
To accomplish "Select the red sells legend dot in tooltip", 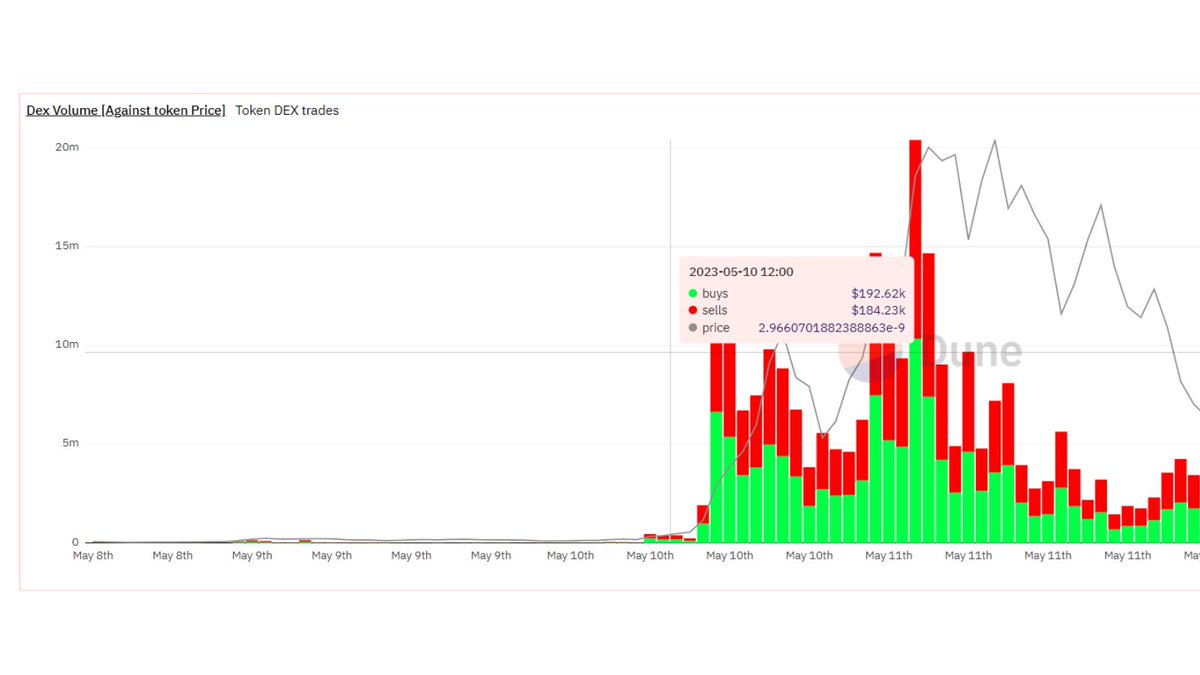I will click(x=693, y=311).
